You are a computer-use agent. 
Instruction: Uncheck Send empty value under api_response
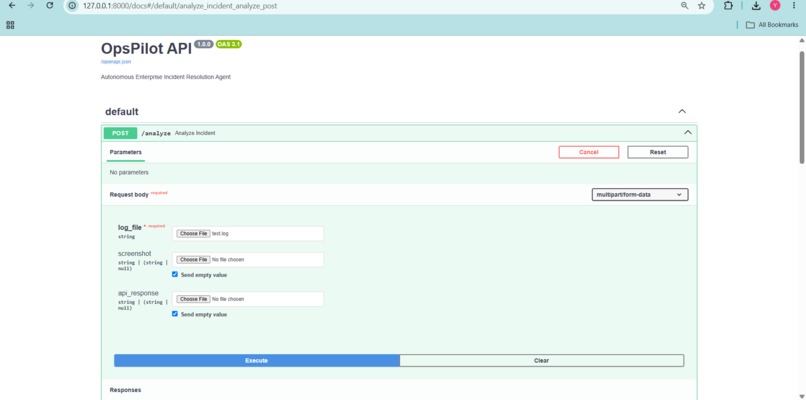175,314
